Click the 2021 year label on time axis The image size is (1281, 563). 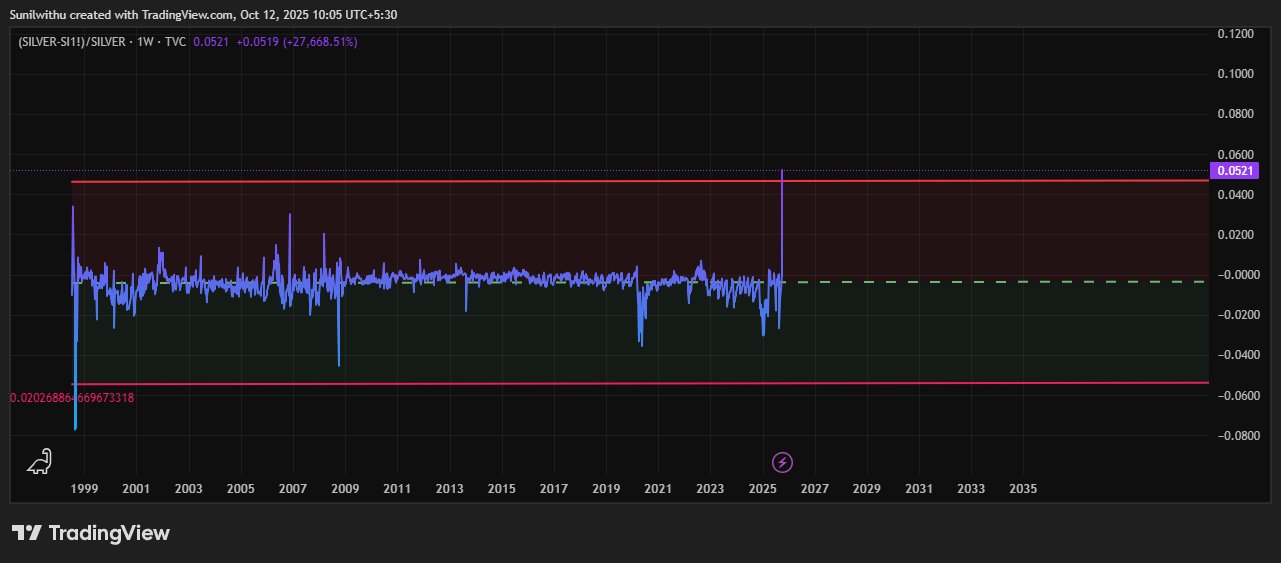tap(658, 489)
